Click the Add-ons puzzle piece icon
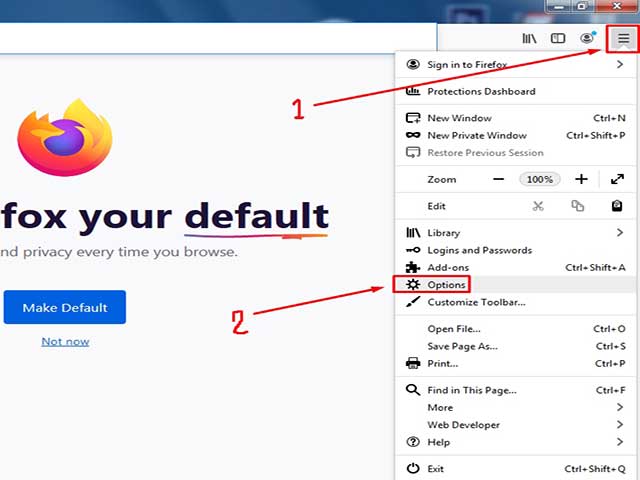The image size is (640, 480). (x=413, y=267)
